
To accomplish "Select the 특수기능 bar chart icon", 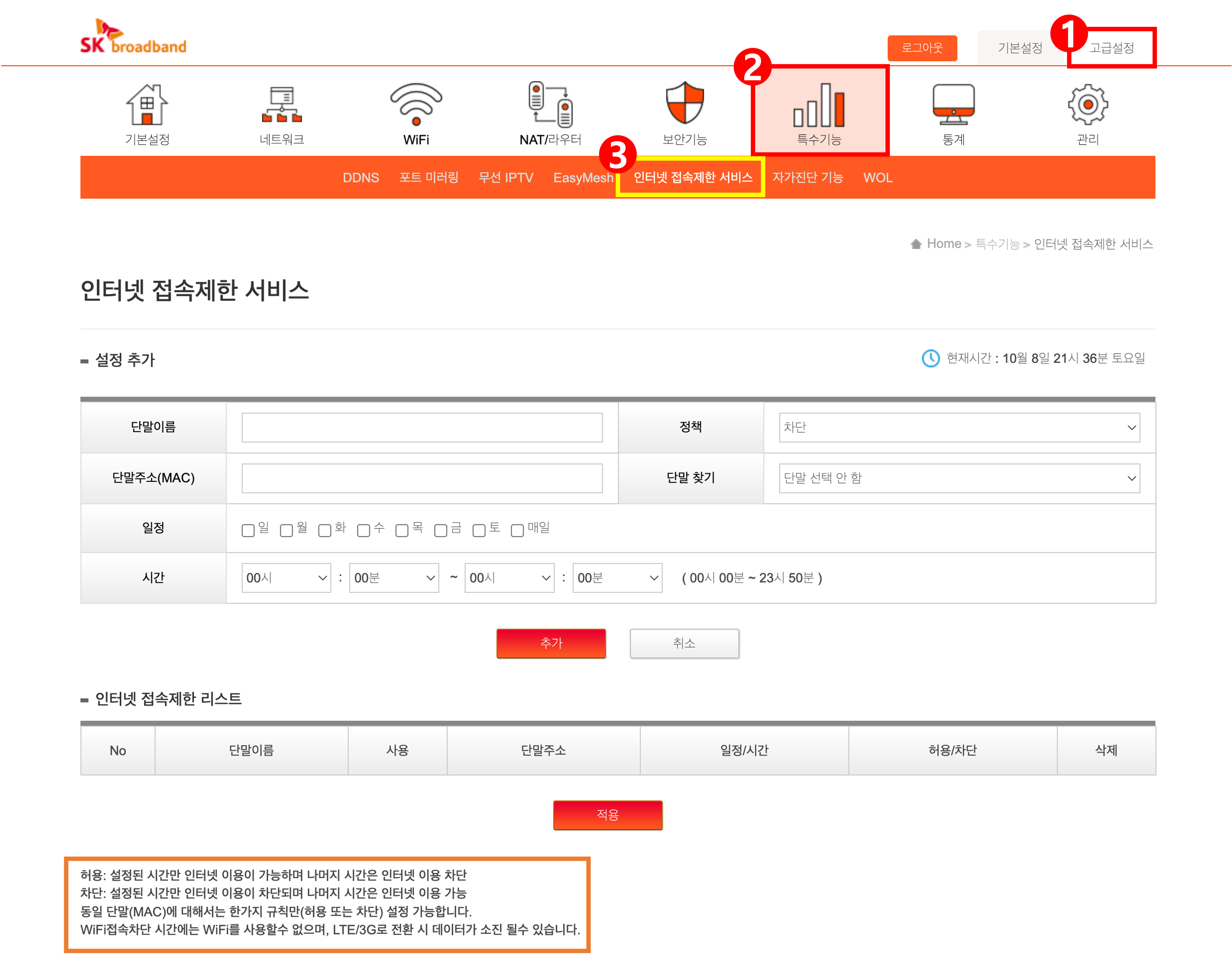I will tap(819, 106).
